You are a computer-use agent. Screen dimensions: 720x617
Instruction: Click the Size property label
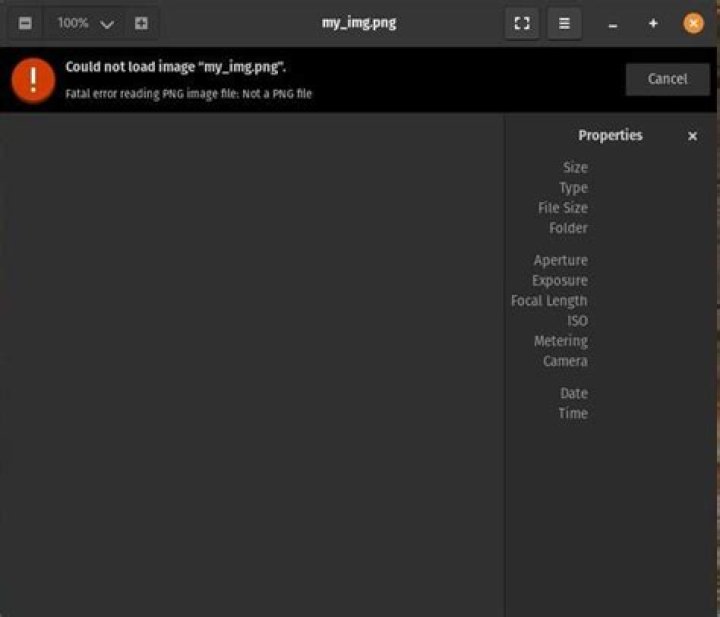(575, 168)
